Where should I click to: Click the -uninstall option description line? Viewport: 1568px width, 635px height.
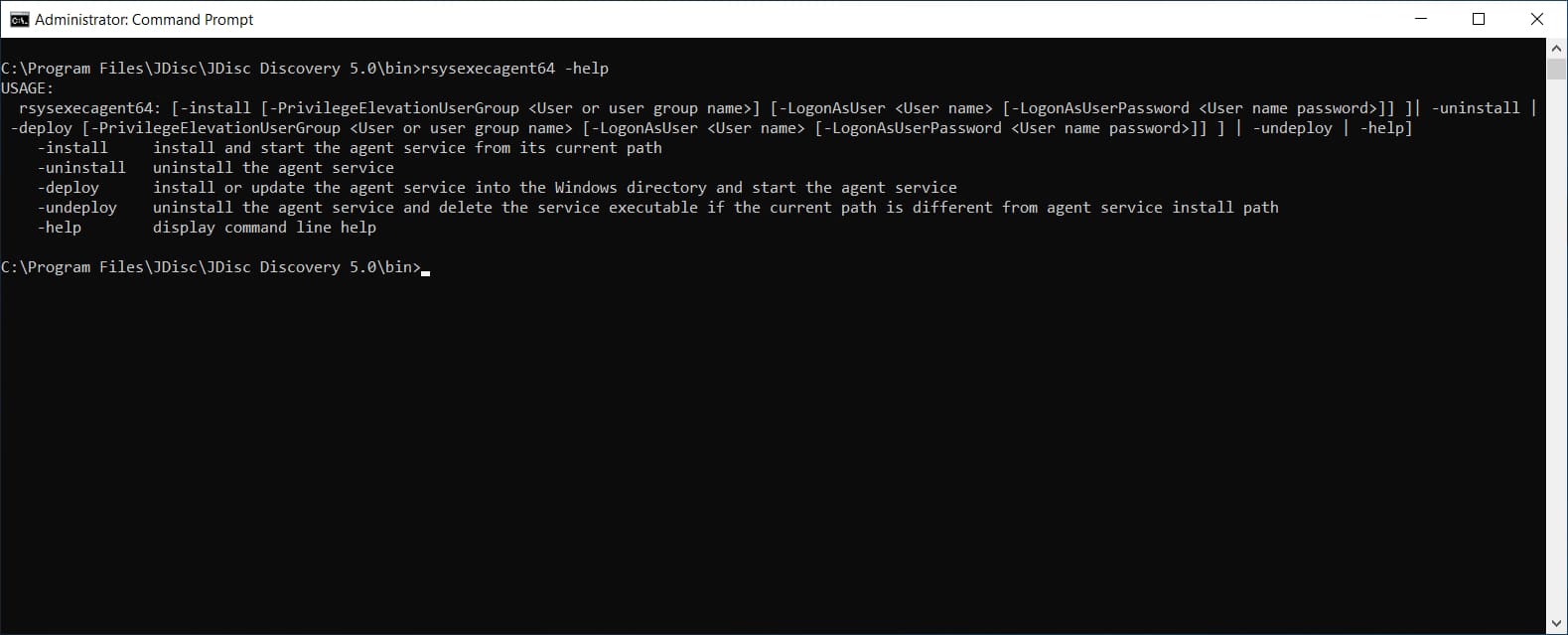(x=273, y=167)
